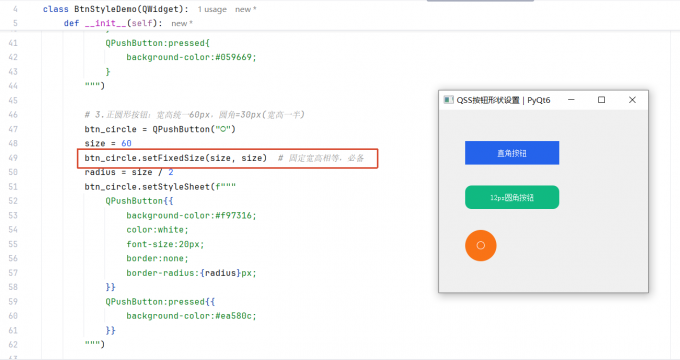Click the sticky 'class BtnStyleDemo' header line
The image size is (680, 360).
pos(115,9)
